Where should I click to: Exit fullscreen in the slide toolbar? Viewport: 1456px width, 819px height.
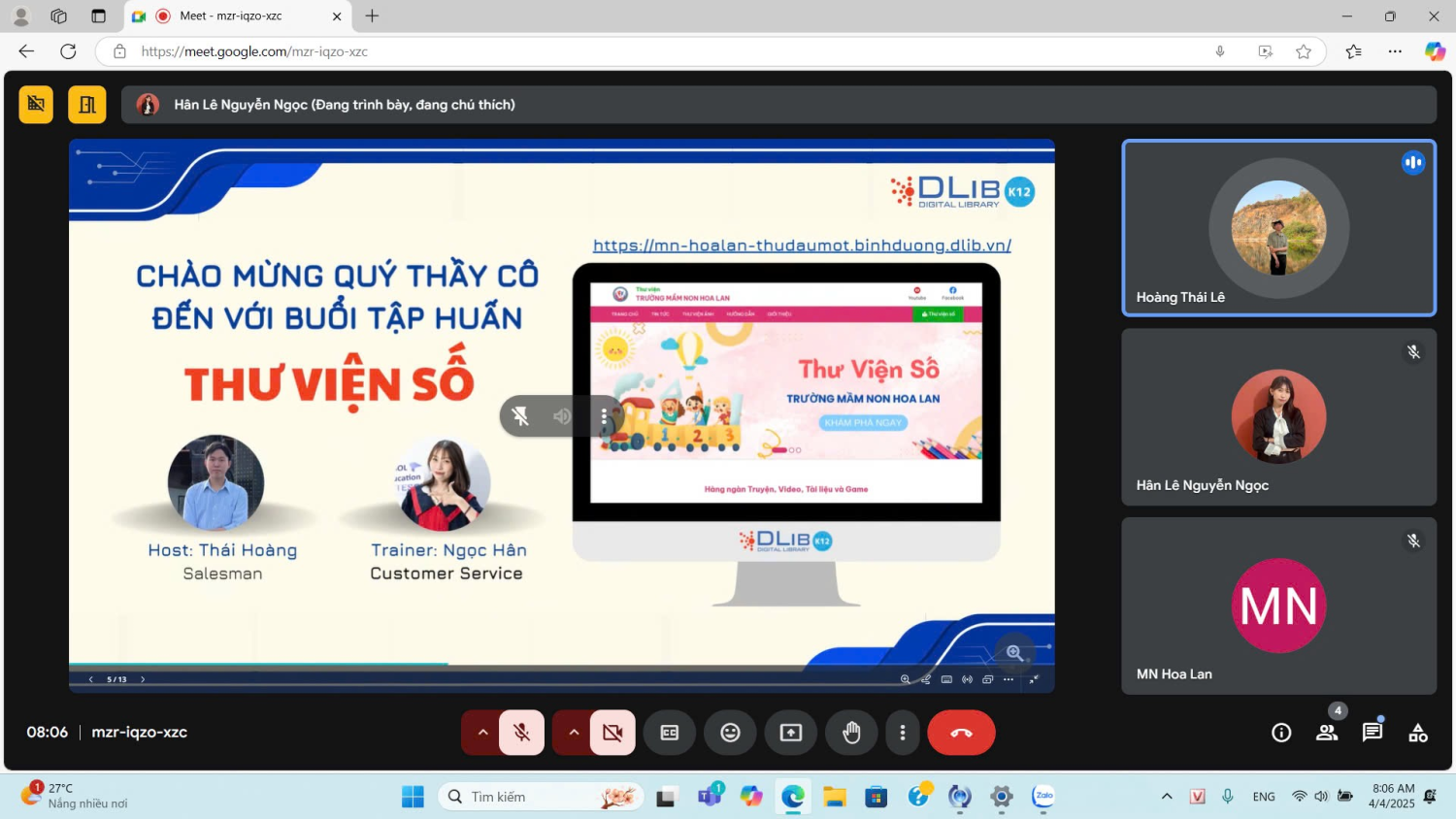click(x=1034, y=679)
